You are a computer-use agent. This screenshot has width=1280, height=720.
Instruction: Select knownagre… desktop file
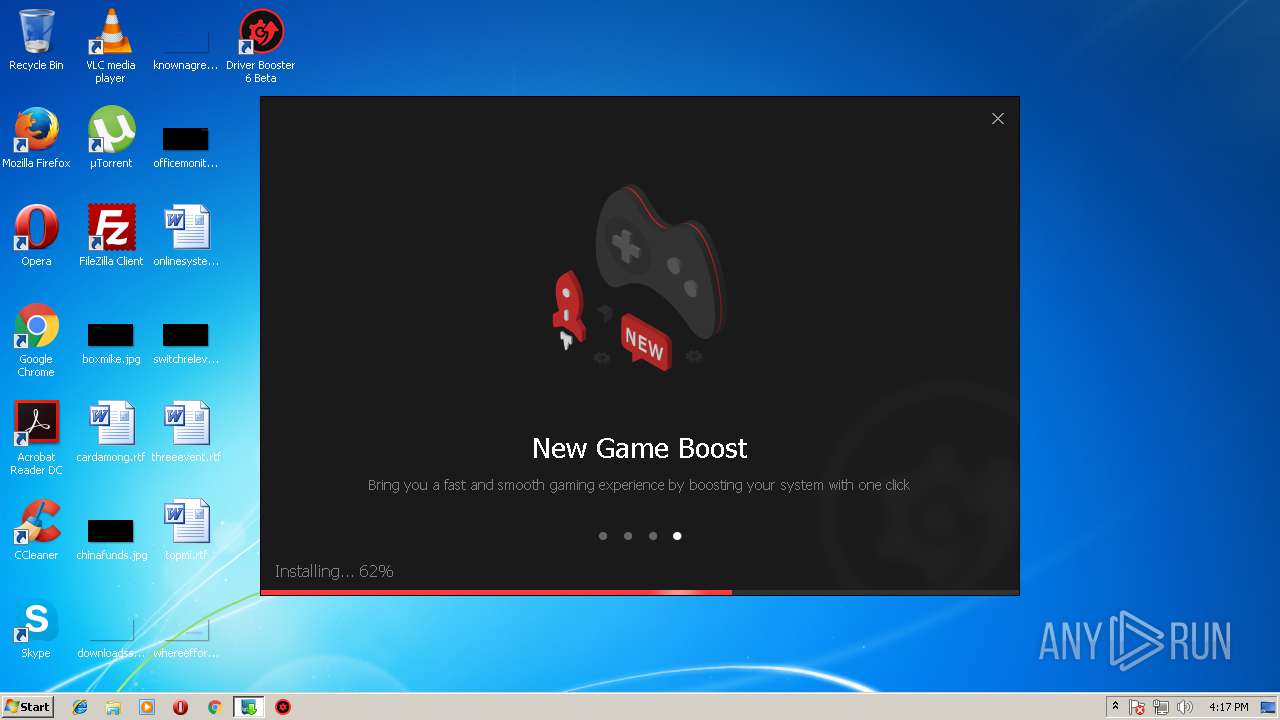click(186, 50)
